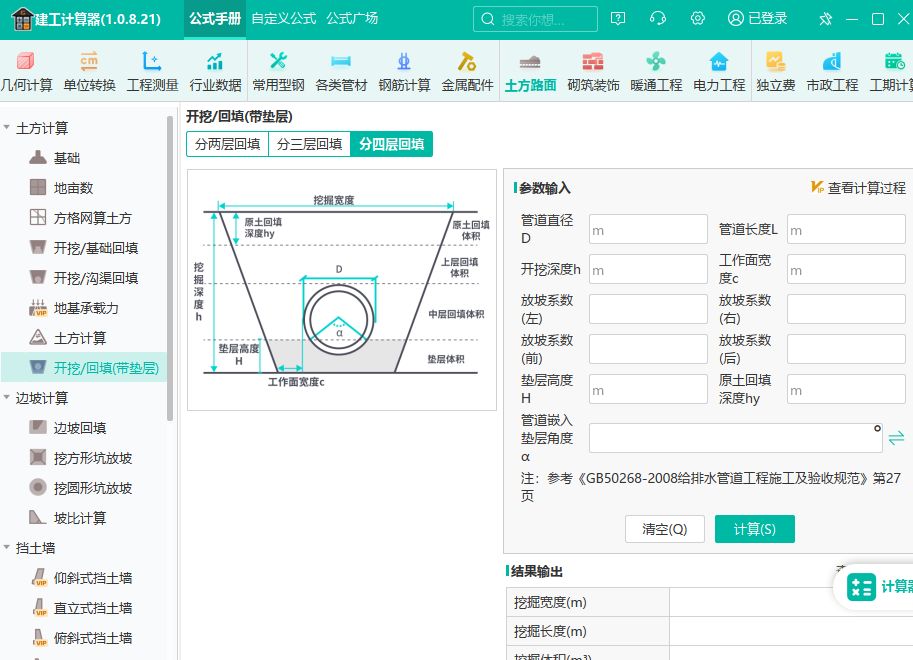Image resolution: width=913 pixels, height=660 pixels.
Task: Open customer service headset icon
Action: point(657,19)
